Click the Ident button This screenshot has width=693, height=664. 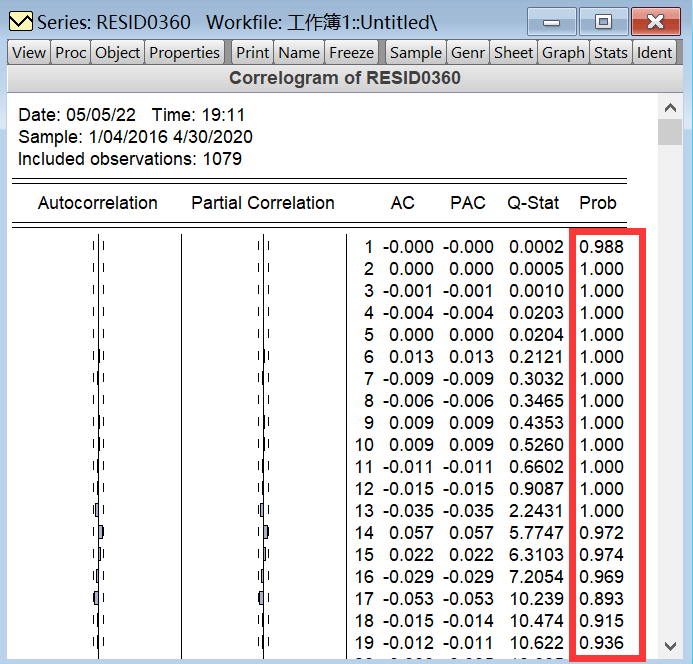click(x=655, y=53)
